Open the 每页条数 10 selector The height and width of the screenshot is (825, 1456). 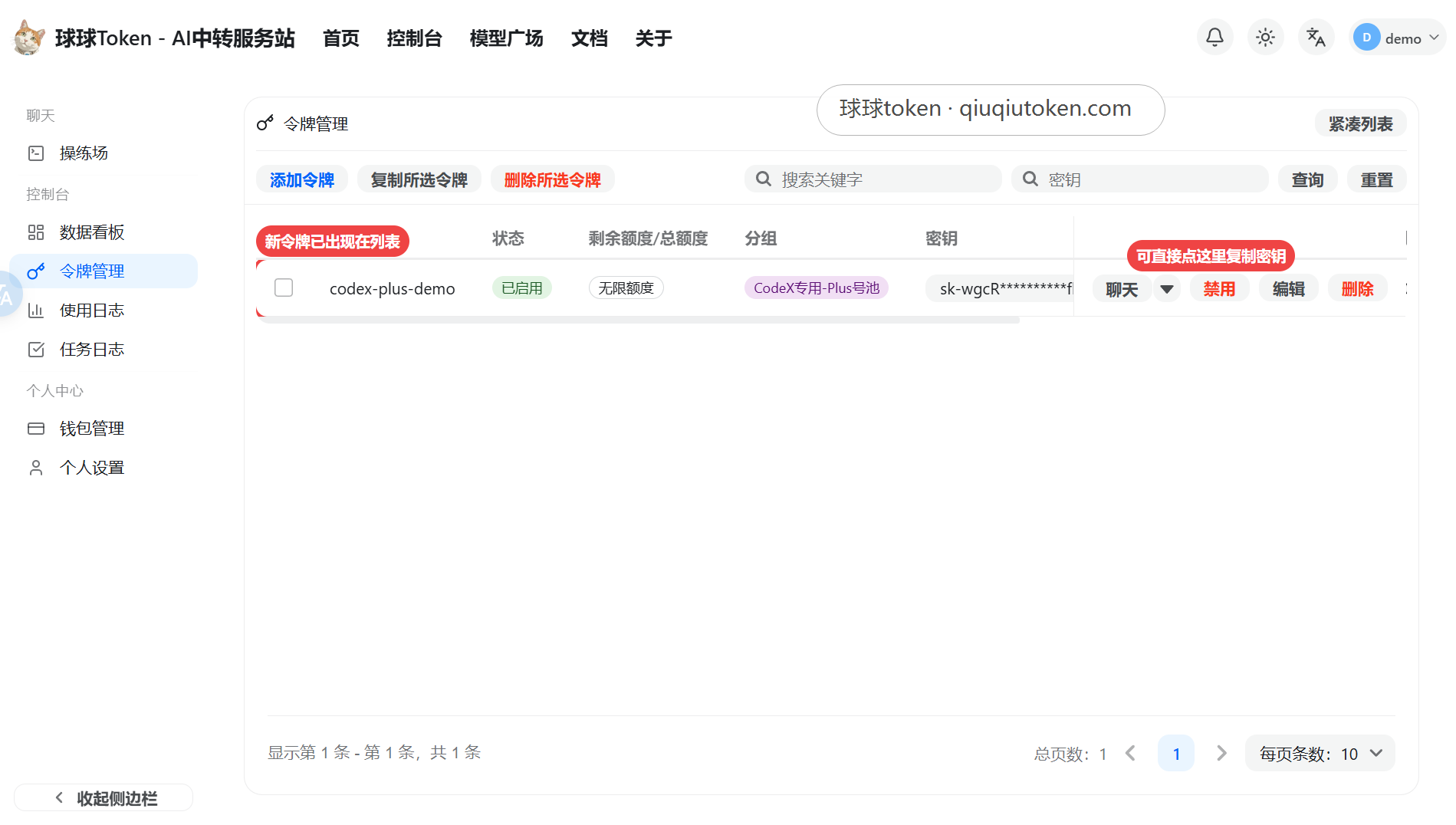coord(1320,754)
